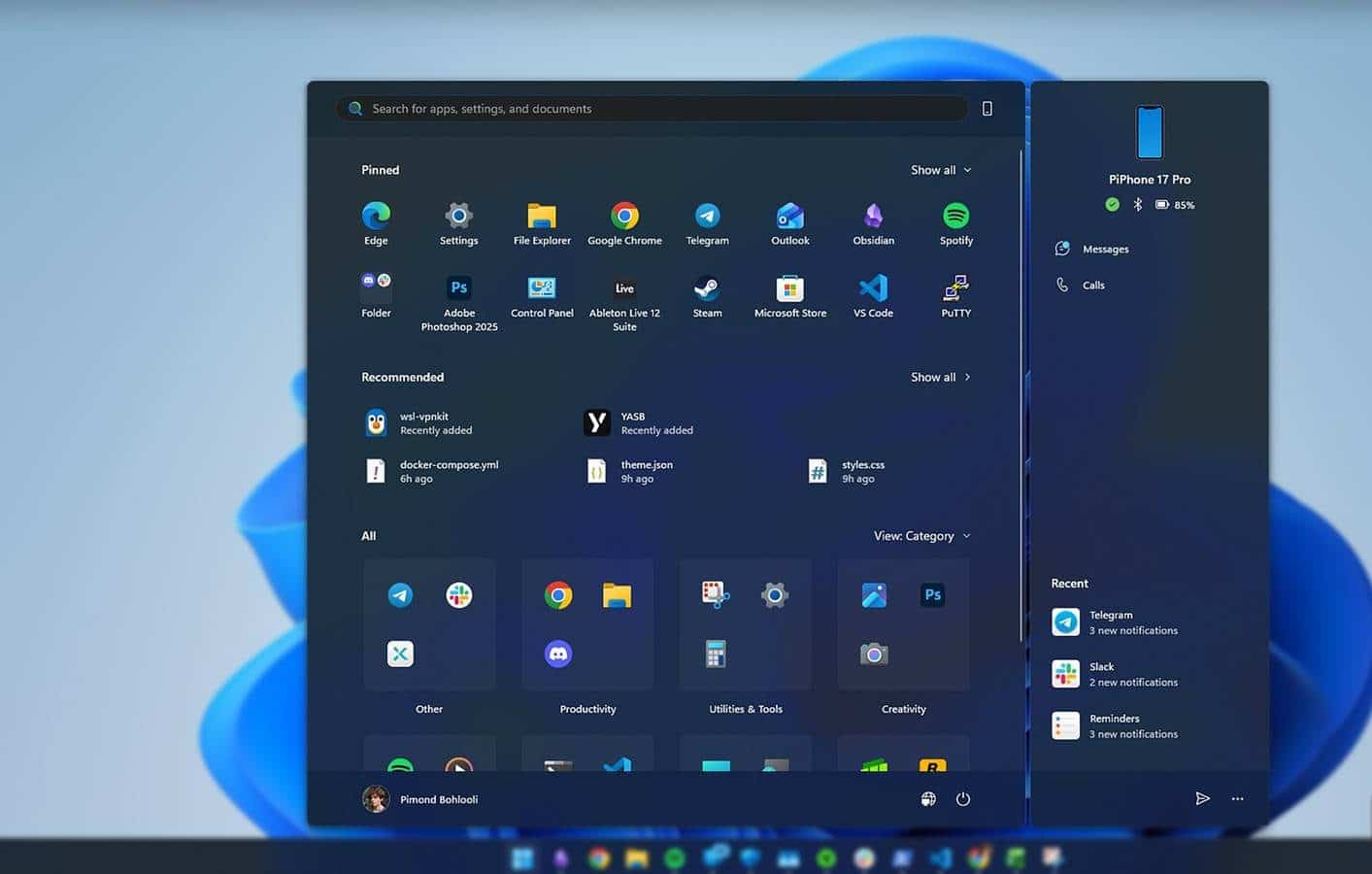Open the Outlook pinned app
Screen dimensions: 1372x874
790,223
